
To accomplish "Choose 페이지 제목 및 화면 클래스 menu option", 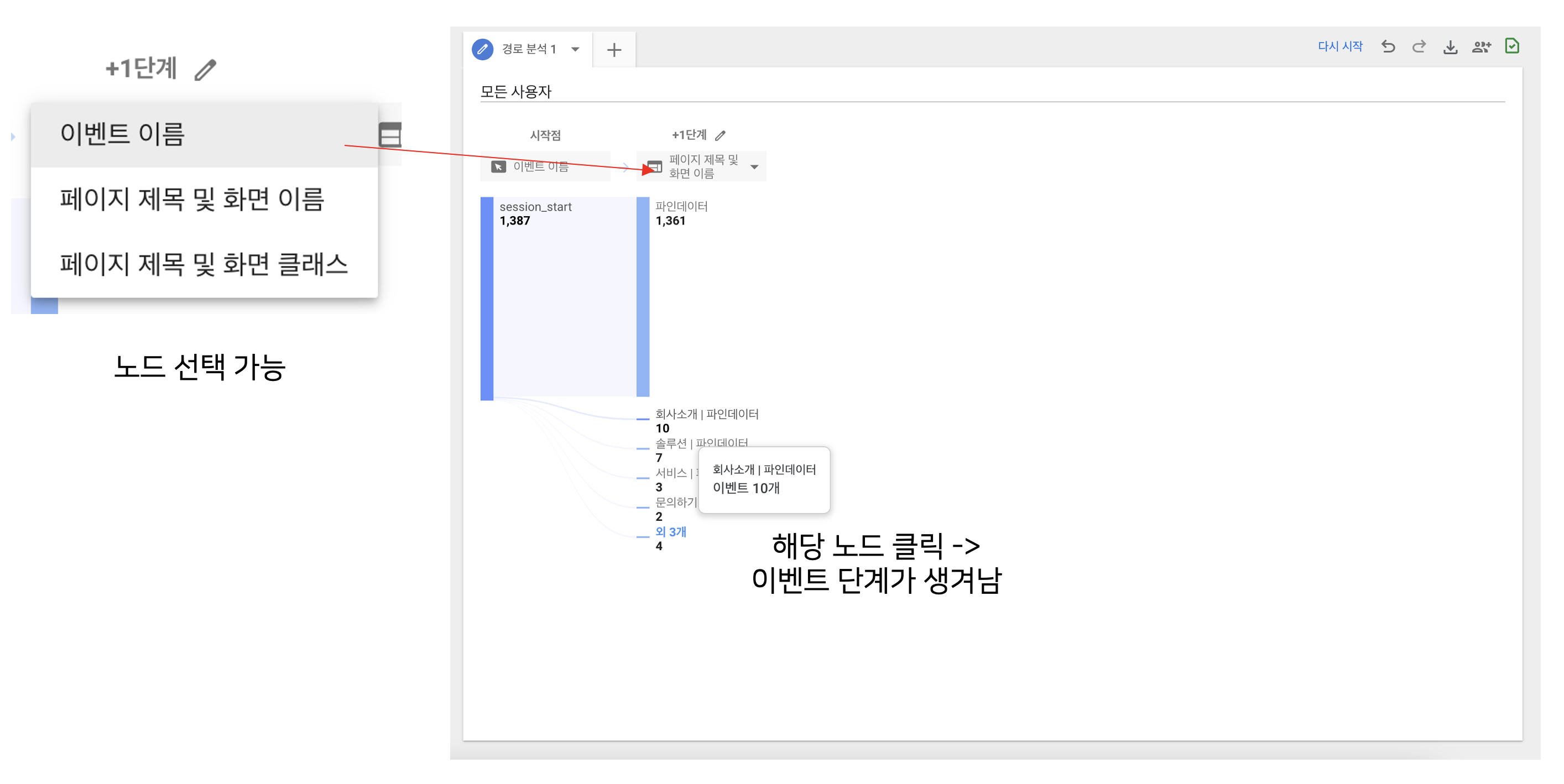I will [x=204, y=265].
